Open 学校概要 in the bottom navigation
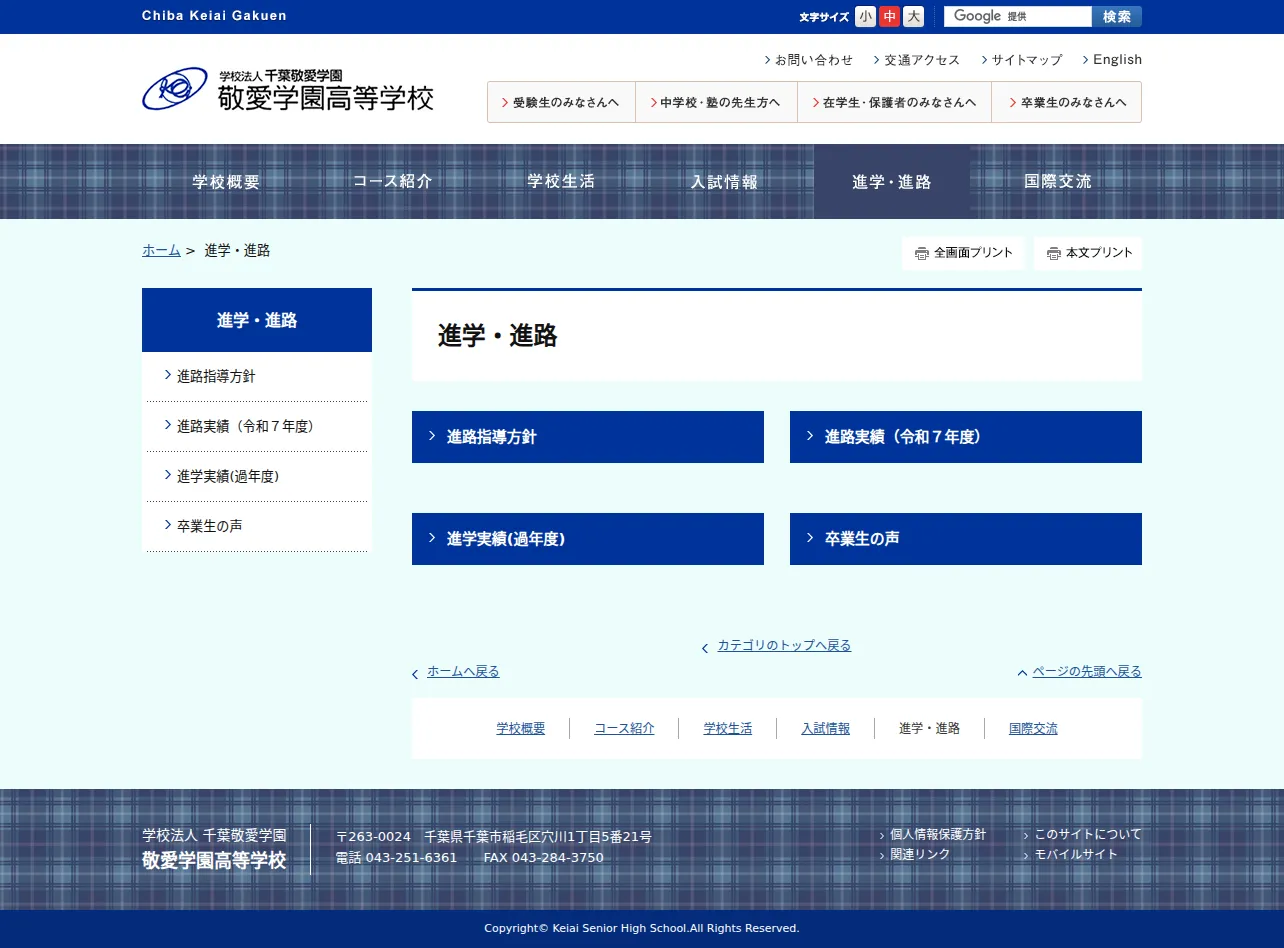 [521, 729]
